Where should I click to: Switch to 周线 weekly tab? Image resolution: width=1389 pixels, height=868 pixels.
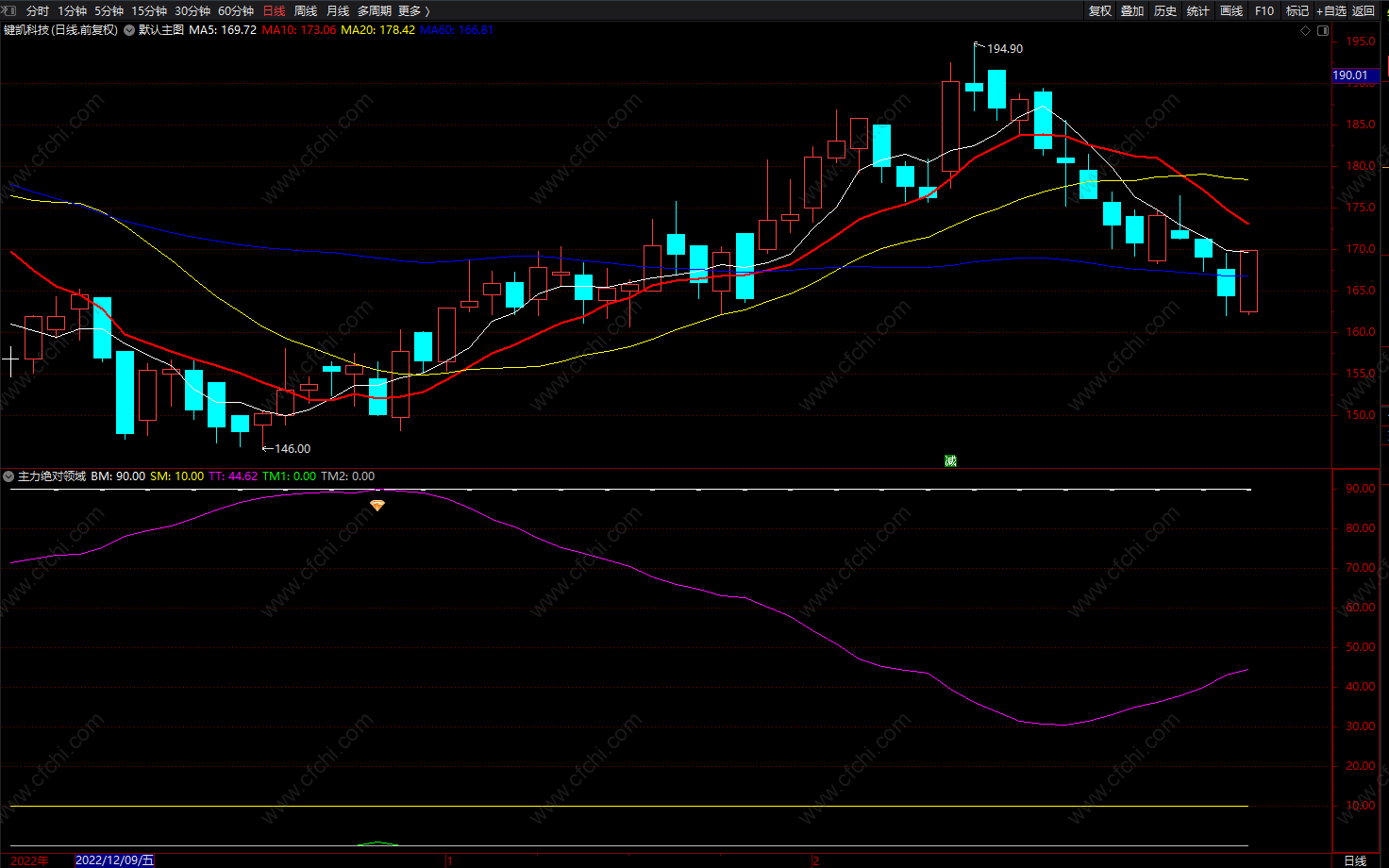[x=306, y=11]
